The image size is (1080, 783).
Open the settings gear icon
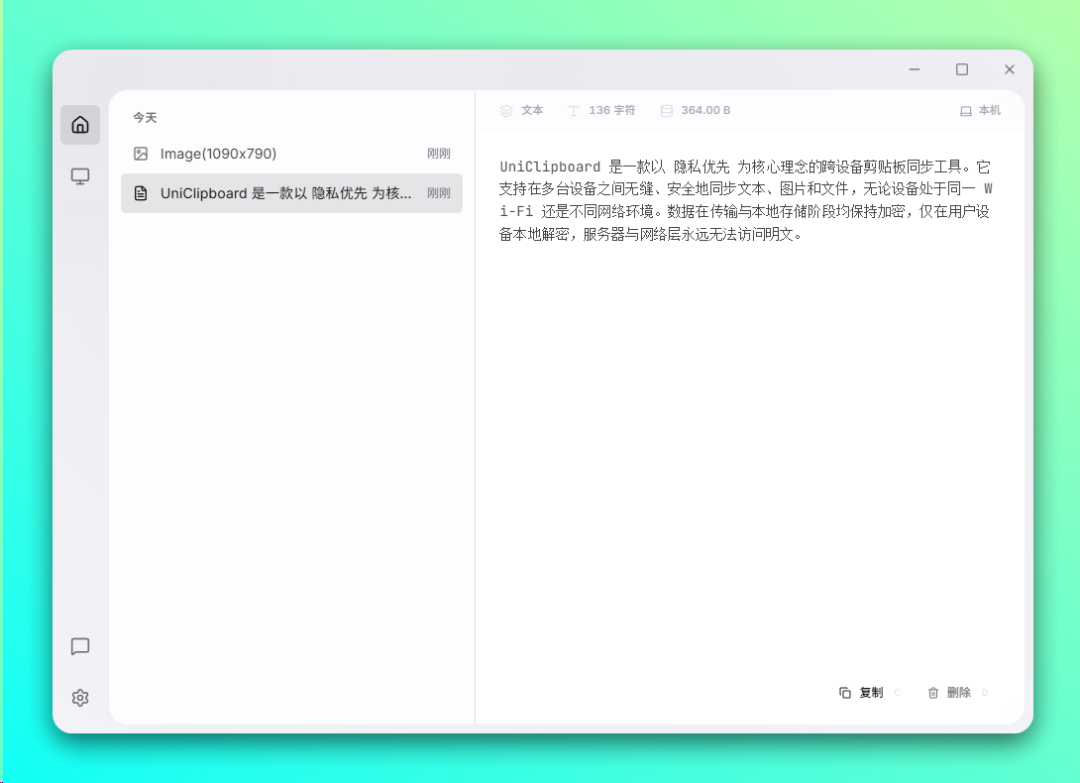(80, 698)
